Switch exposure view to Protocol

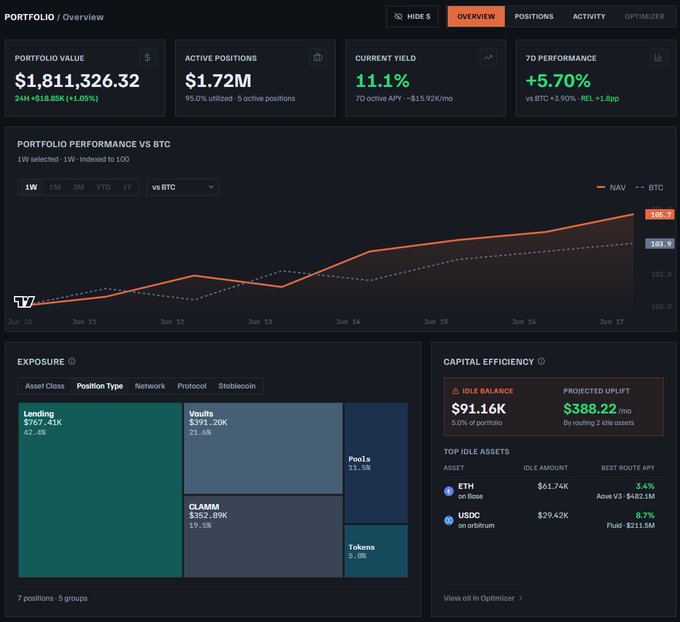tap(192, 386)
